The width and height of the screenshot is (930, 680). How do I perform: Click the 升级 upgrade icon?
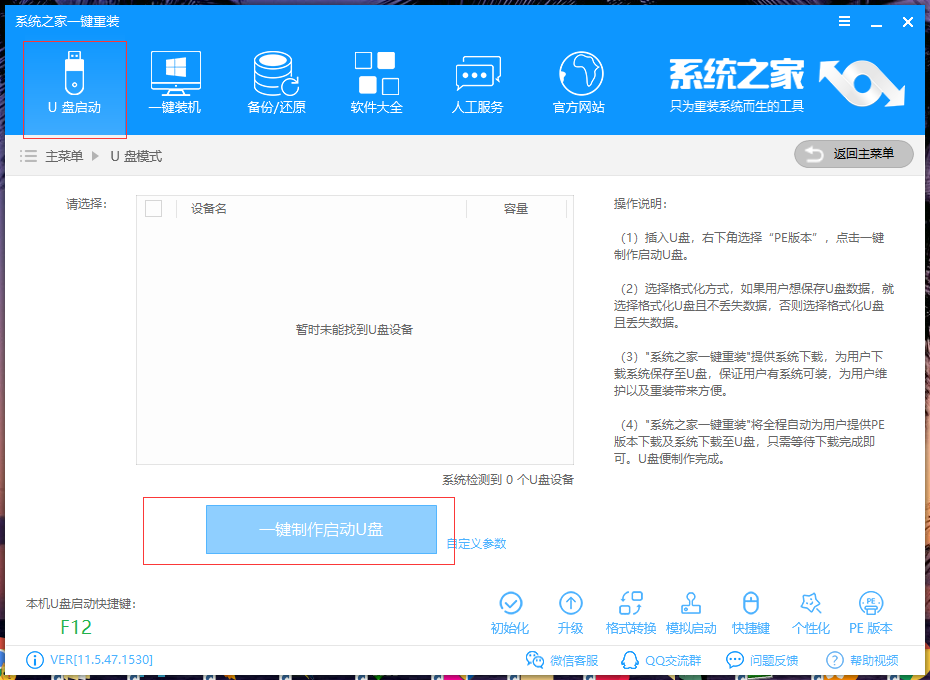(x=571, y=610)
